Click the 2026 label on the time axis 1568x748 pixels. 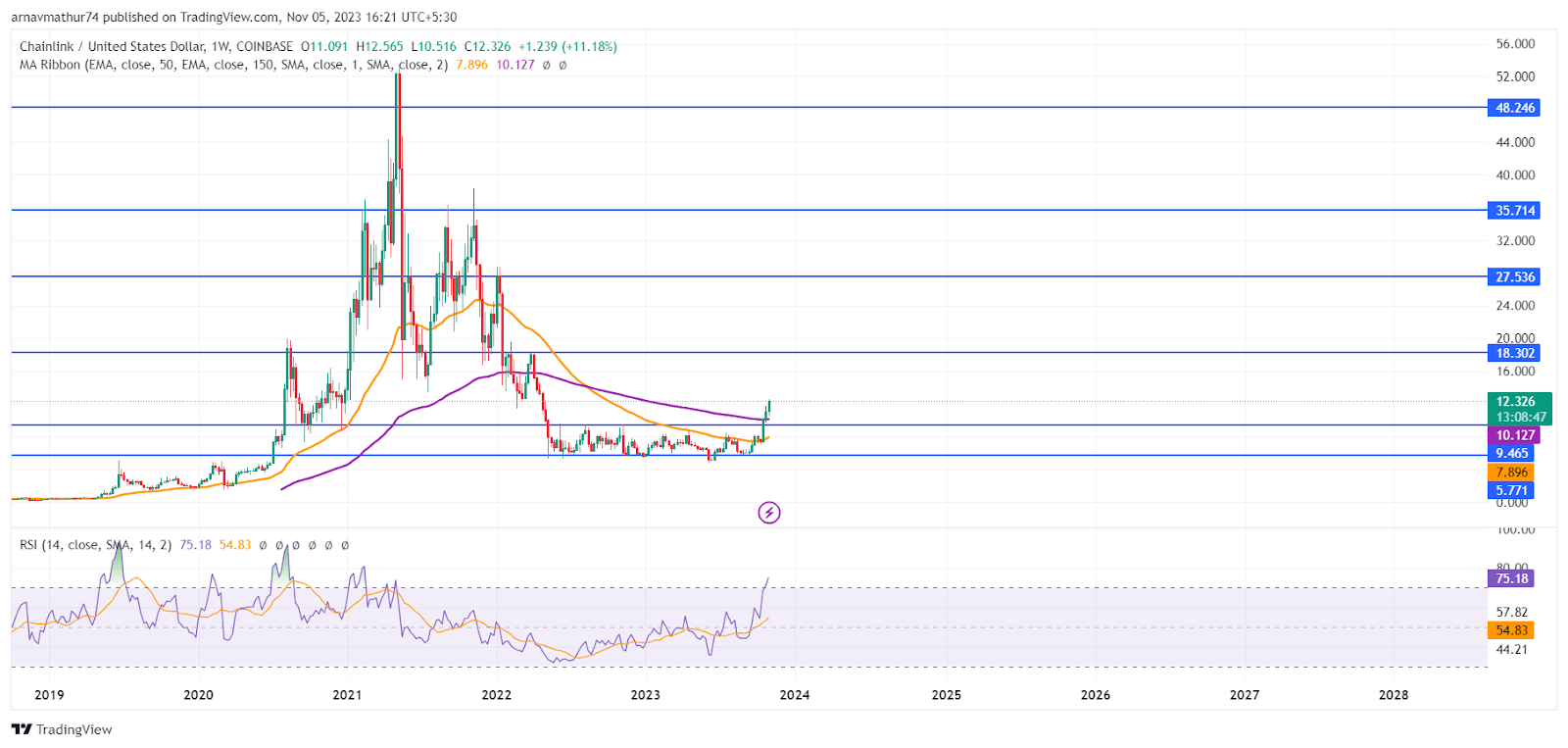tap(1095, 695)
